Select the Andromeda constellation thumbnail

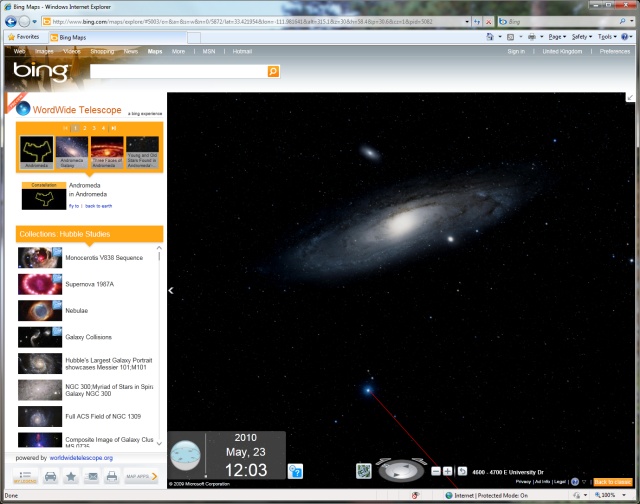click(x=37, y=152)
